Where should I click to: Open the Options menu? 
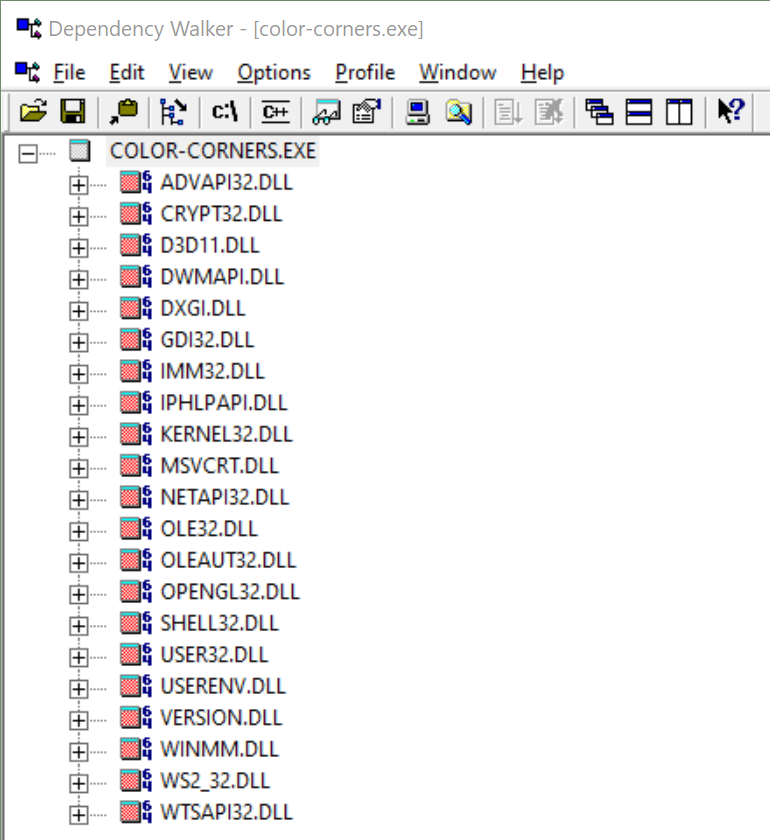coord(274,72)
